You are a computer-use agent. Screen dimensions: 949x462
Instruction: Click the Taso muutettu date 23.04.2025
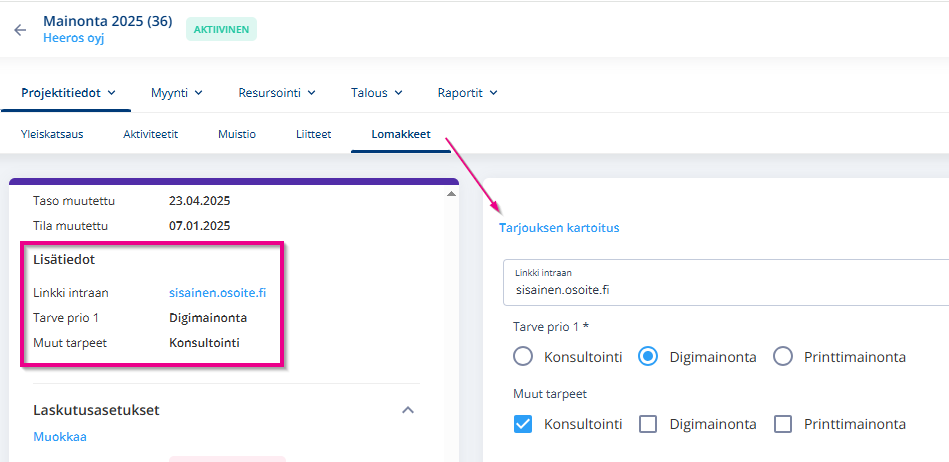[200, 200]
